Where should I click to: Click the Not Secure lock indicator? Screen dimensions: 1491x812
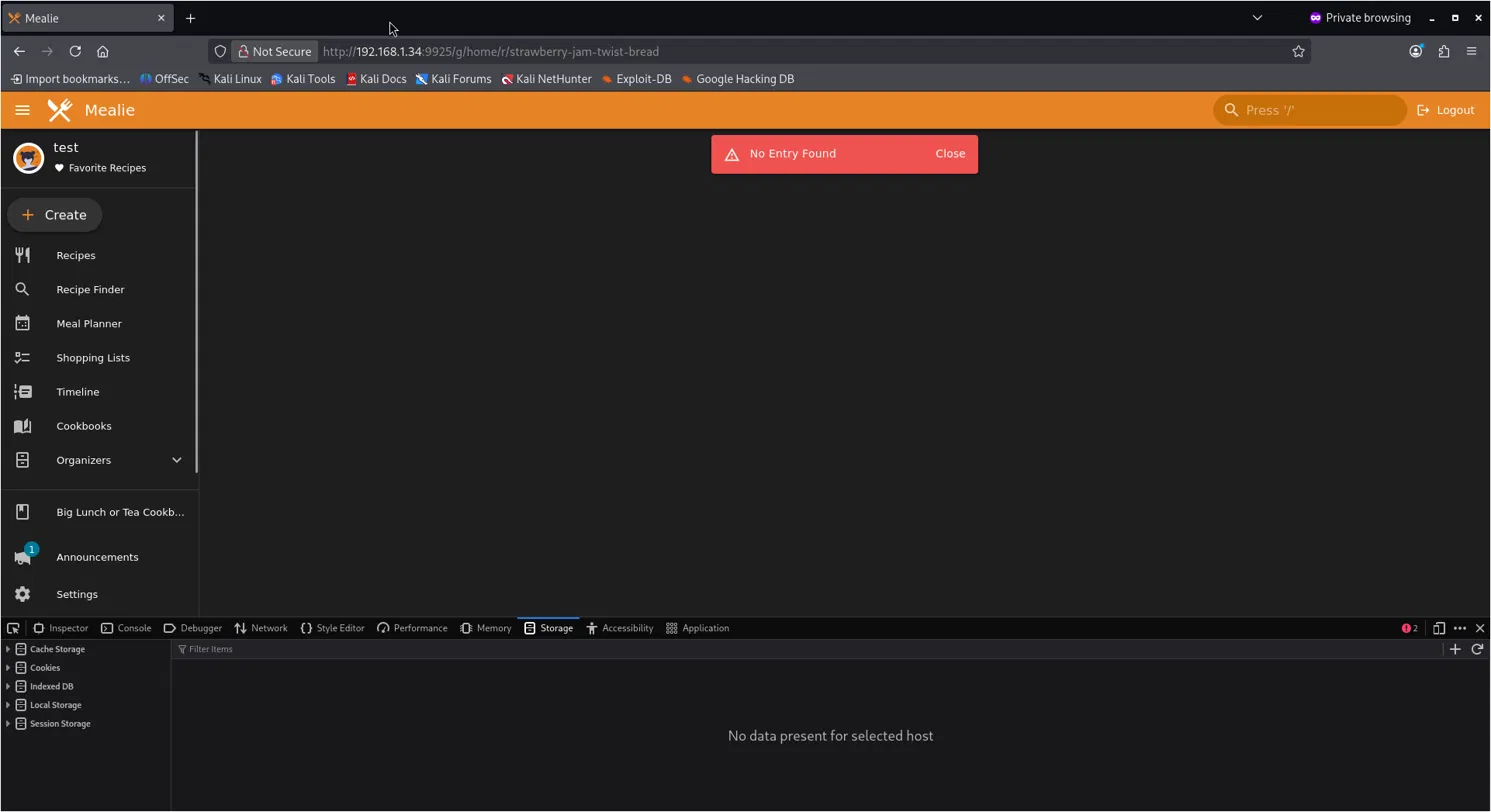(x=274, y=51)
